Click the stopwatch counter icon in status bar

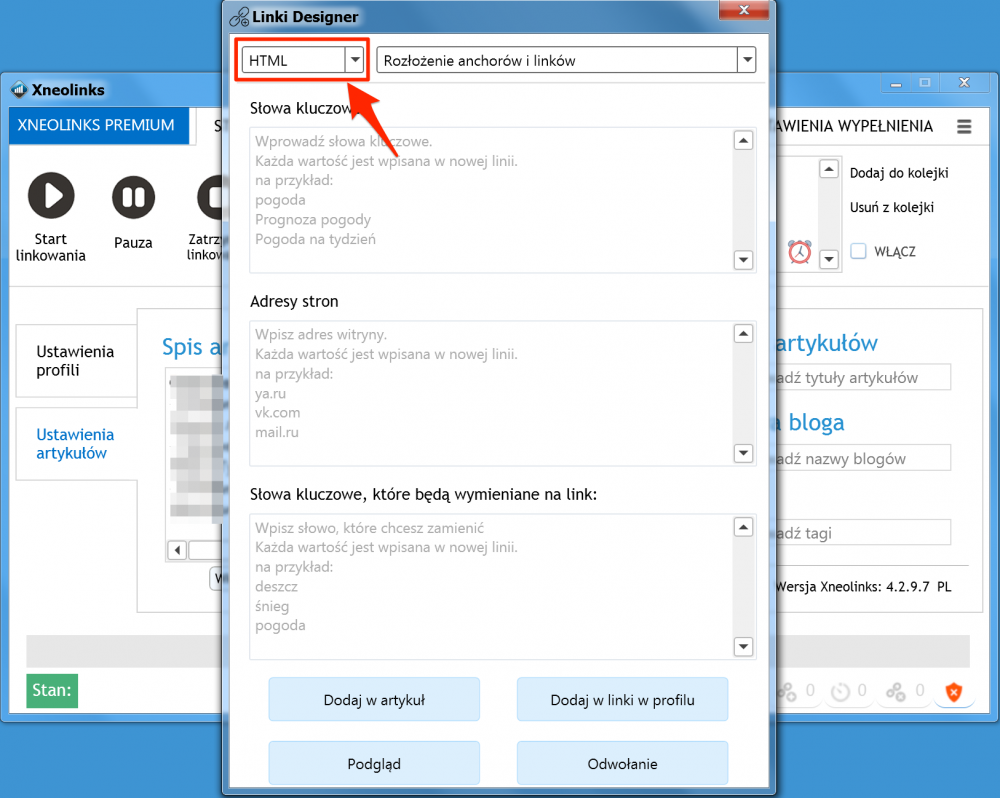pos(841,691)
